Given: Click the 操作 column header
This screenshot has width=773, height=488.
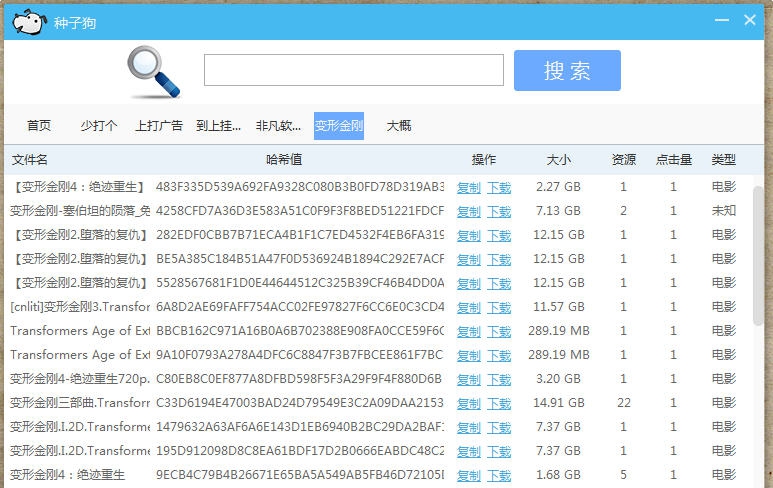Looking at the screenshot, I should [x=484, y=159].
